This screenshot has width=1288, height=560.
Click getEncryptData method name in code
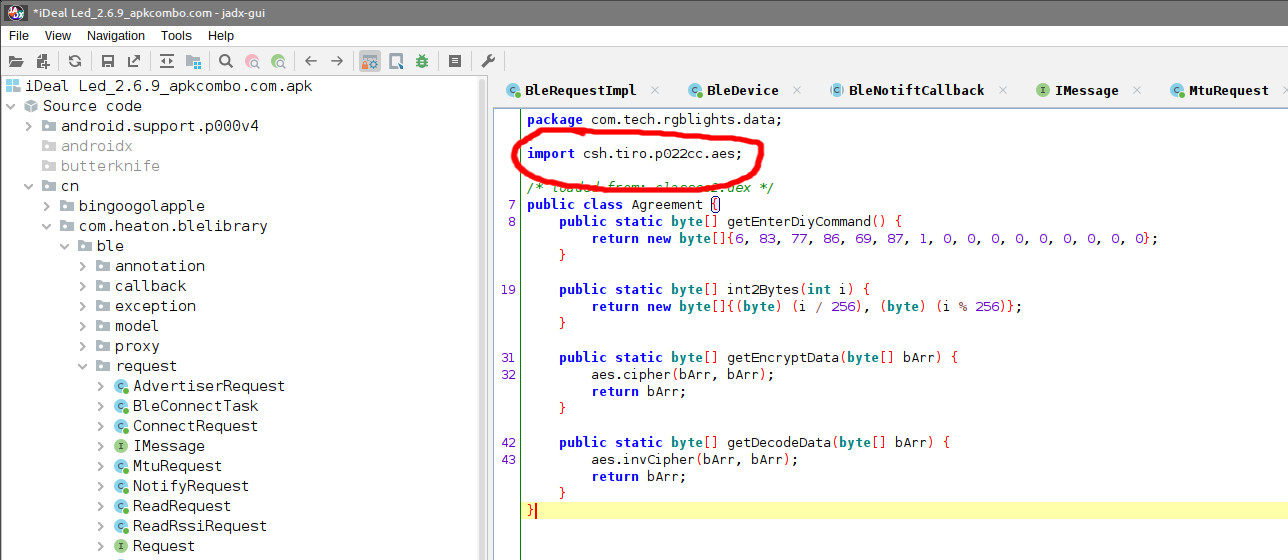click(x=783, y=357)
